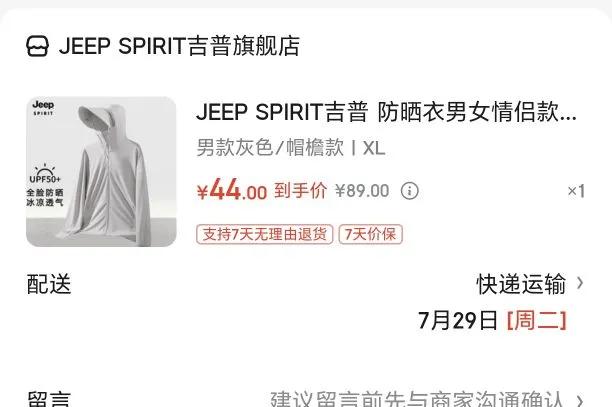The image size is (612, 407).
Task: Tap the 7天价保 tag
Action: coord(370,234)
